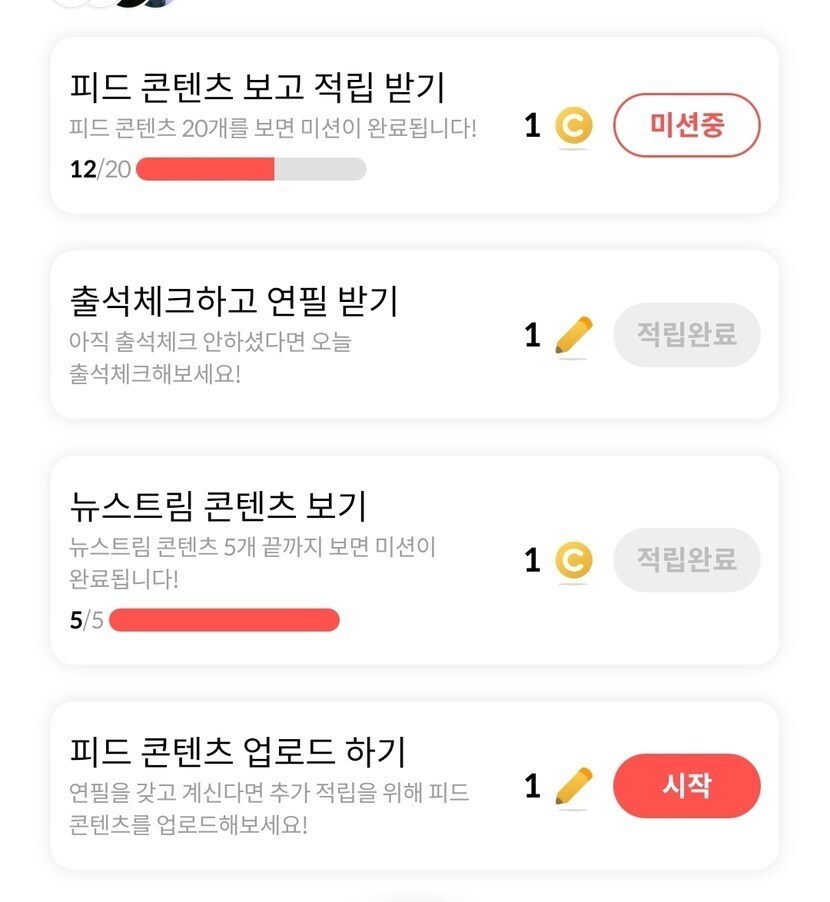
Task: Click the 12/20 feed content progress bar
Action: [x=251, y=169]
